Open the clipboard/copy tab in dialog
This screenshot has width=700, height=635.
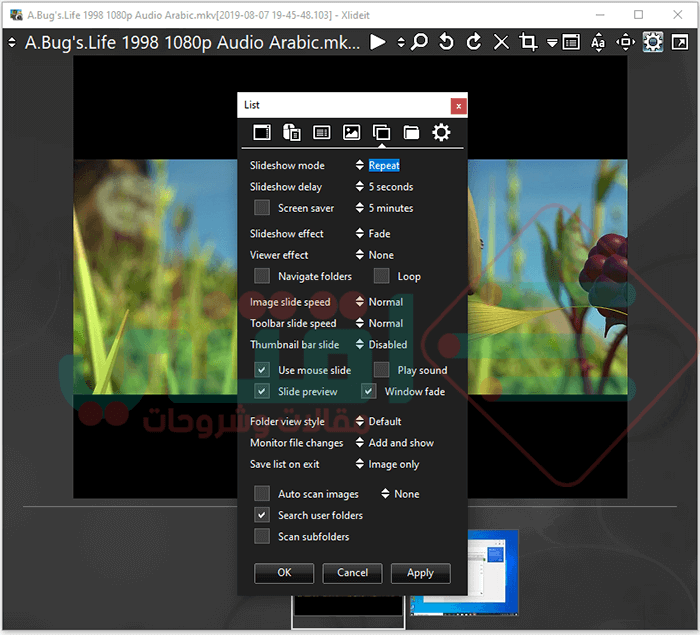pyautogui.click(x=292, y=133)
